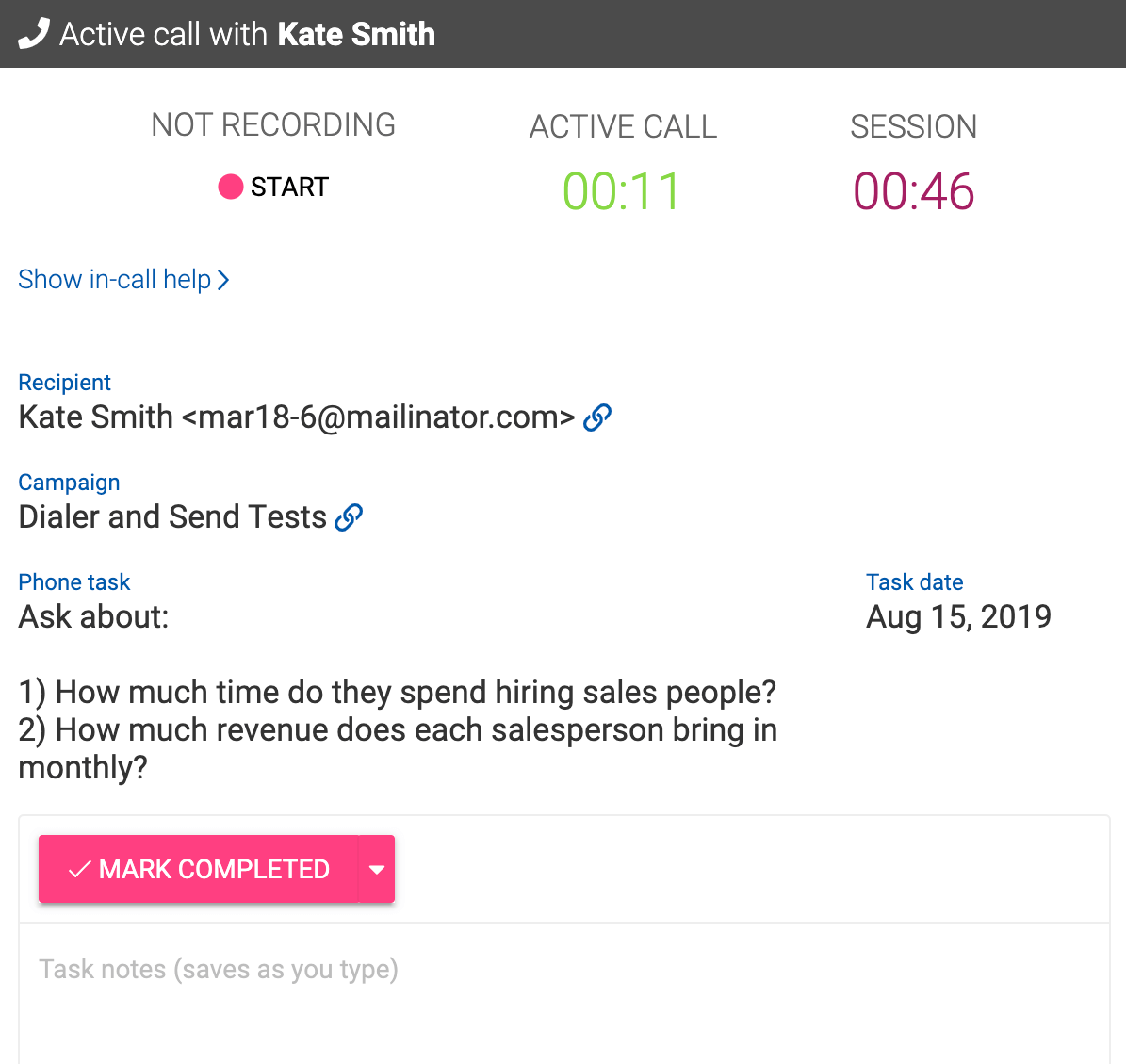Image resolution: width=1126 pixels, height=1064 pixels.
Task: Expand the chevron next to in-call help
Action: [x=223, y=280]
